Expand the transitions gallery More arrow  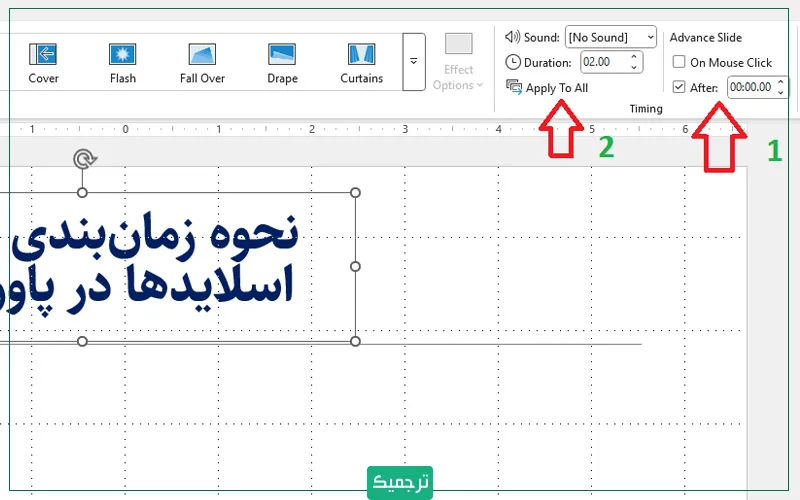[x=414, y=62]
